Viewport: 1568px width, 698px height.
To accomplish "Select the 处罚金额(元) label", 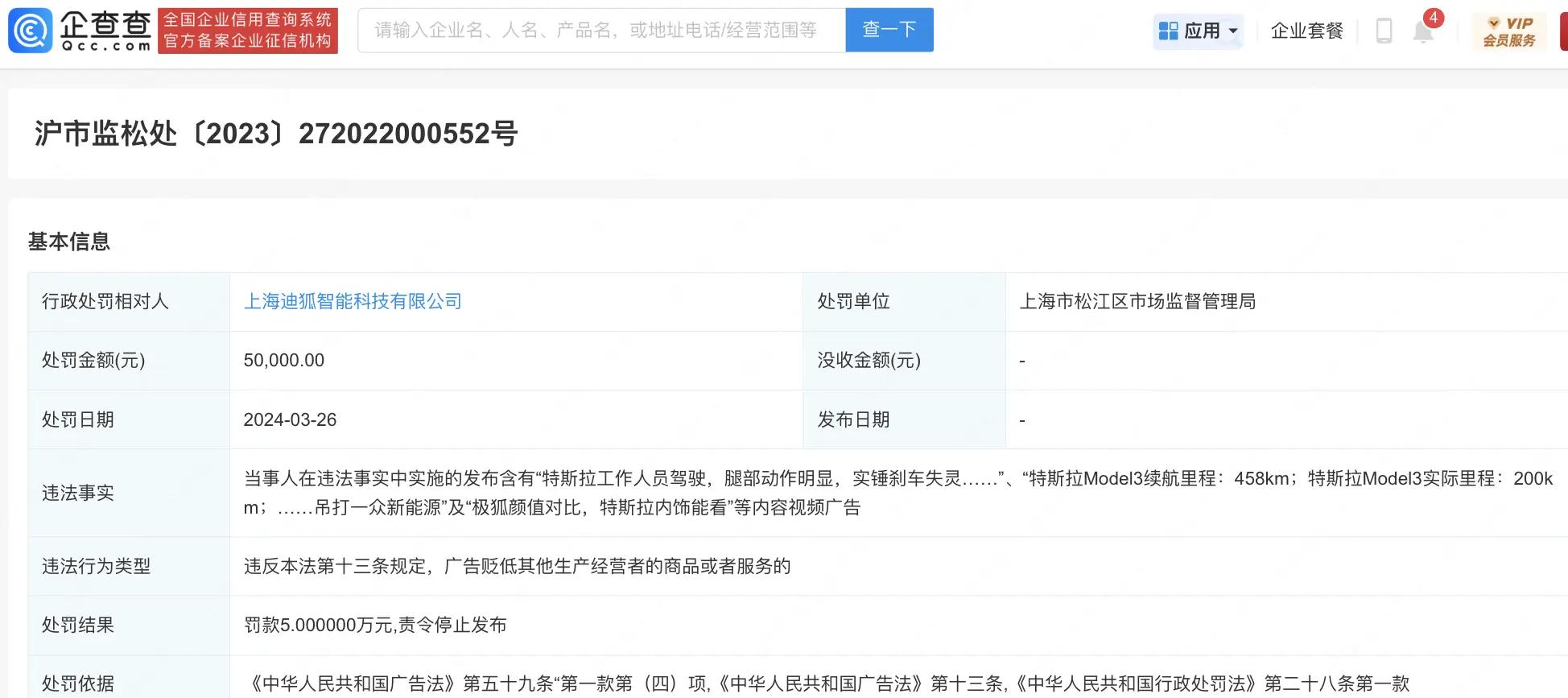I will (x=93, y=360).
